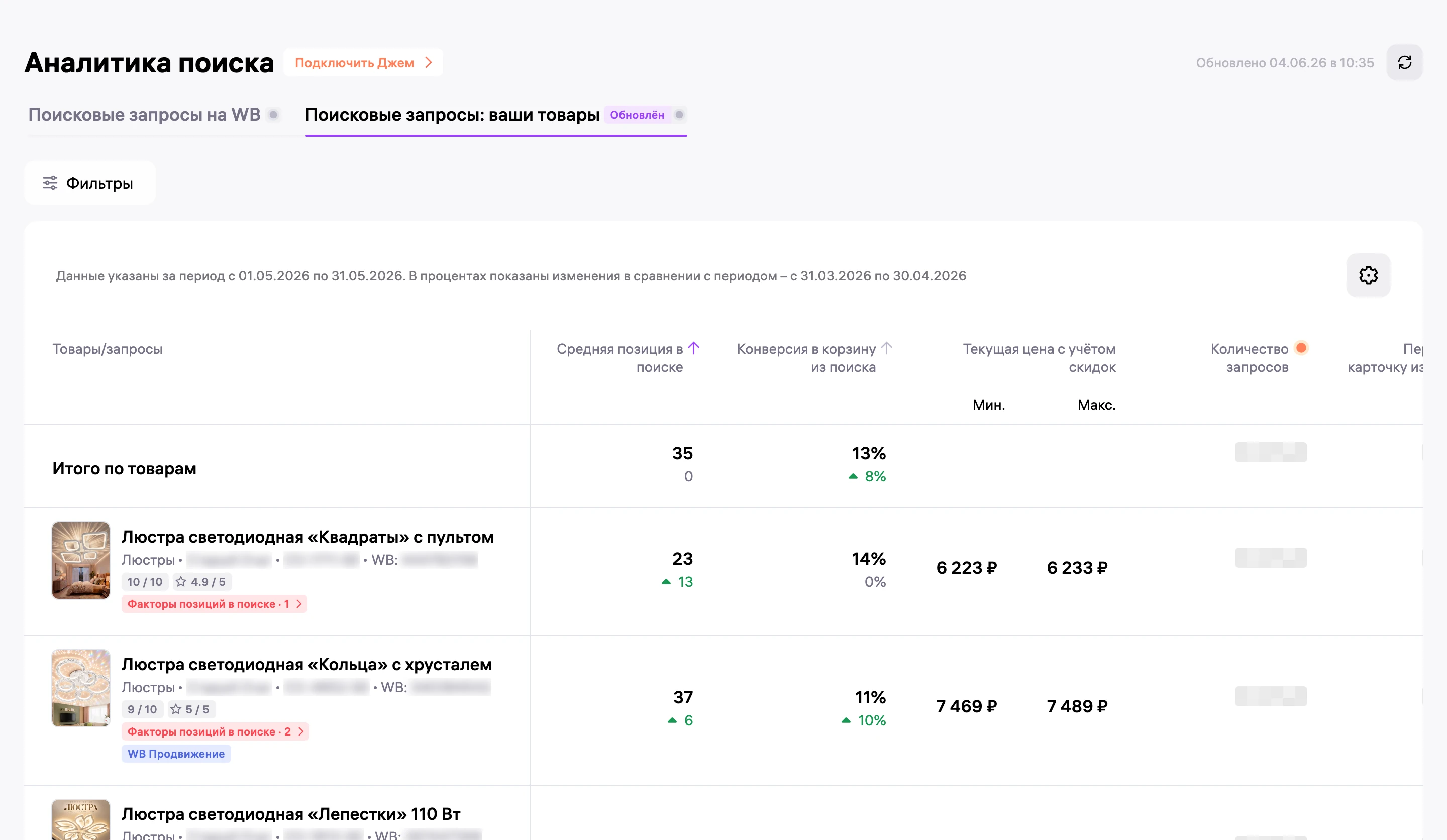
Task: Sort by average search position arrow
Action: point(694,348)
